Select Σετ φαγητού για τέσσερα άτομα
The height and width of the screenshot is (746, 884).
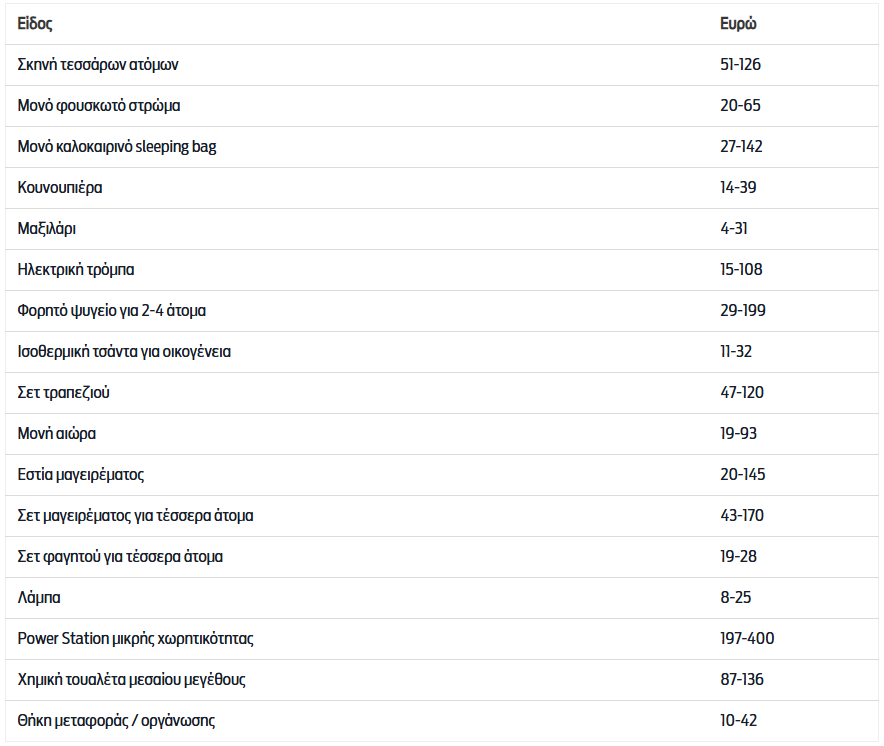coord(120,557)
